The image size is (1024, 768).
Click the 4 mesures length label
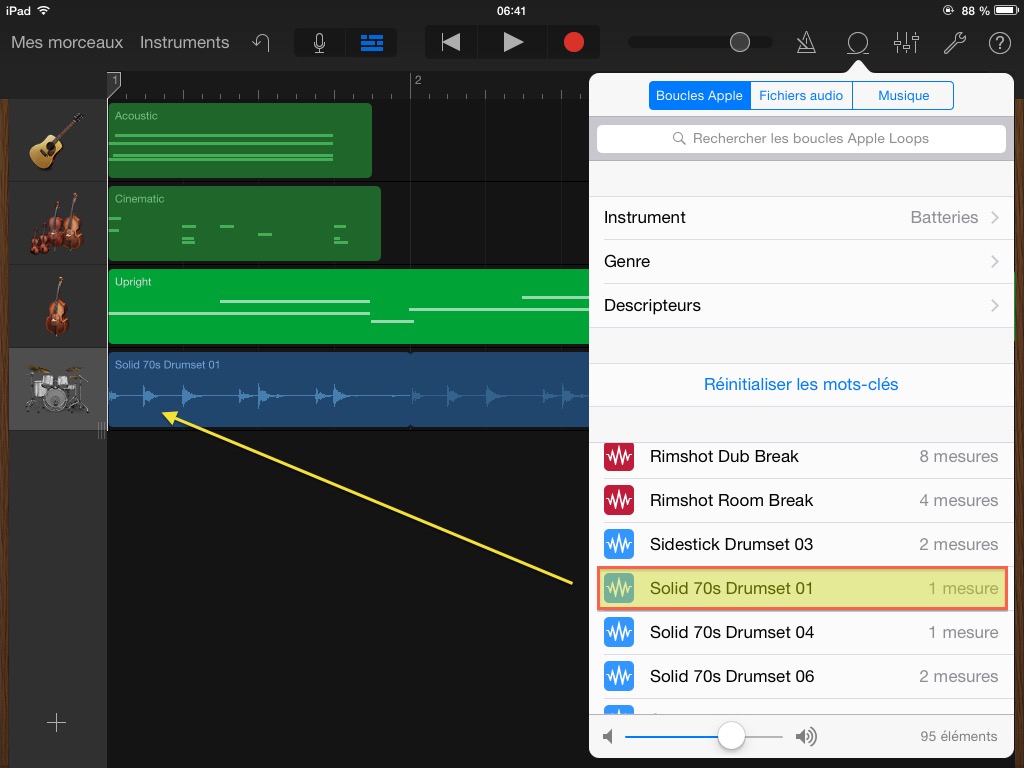pyautogui.click(x=959, y=500)
